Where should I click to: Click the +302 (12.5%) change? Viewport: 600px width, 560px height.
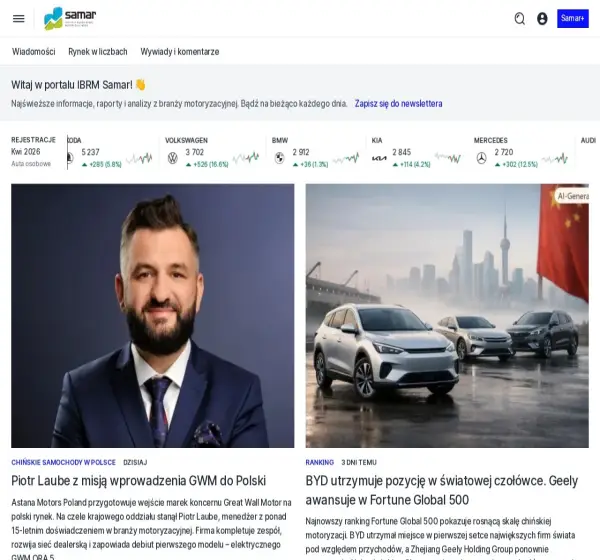click(x=516, y=165)
